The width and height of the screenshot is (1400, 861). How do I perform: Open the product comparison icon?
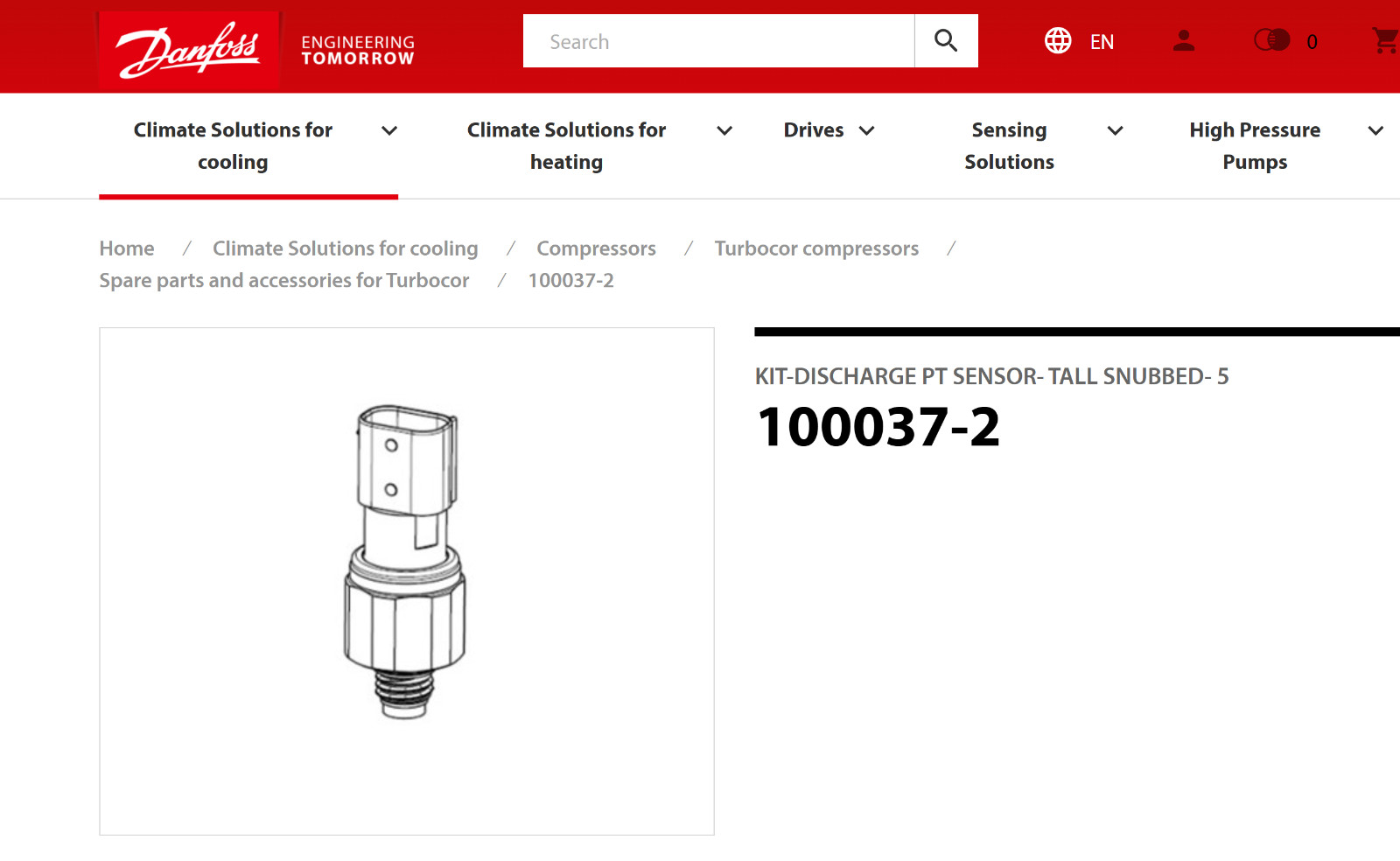(x=1272, y=40)
